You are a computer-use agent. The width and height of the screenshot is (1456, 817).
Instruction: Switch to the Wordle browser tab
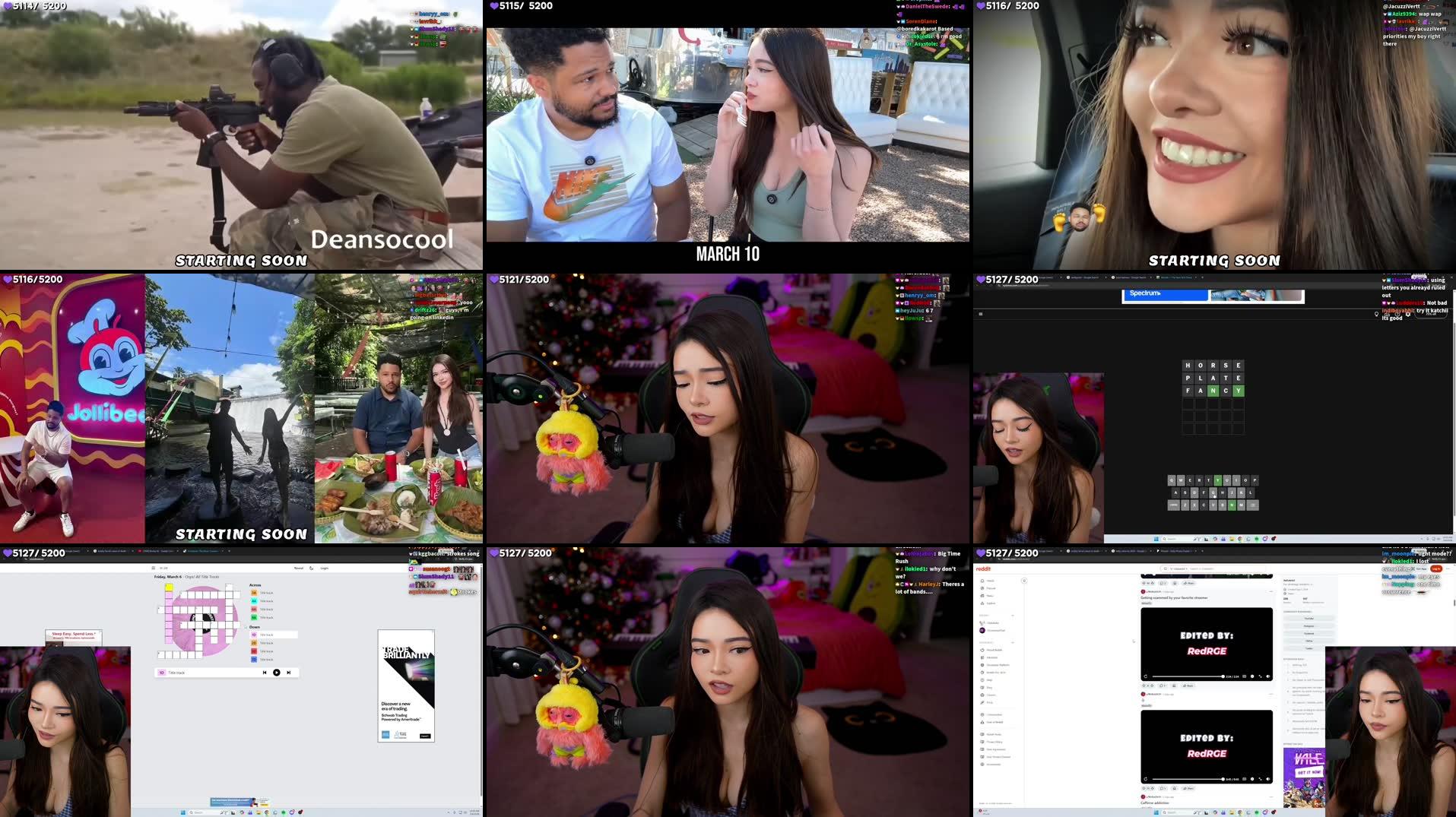pos(1175,278)
